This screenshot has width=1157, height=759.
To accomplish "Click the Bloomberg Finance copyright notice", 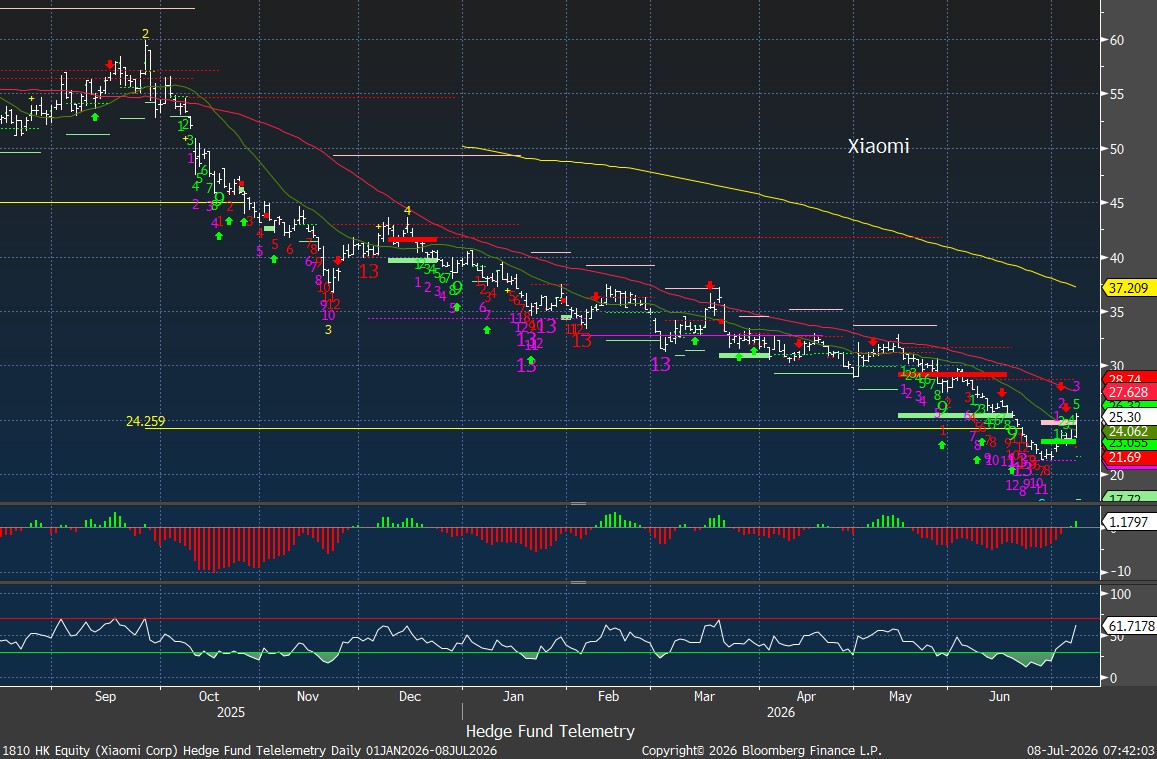I will (x=761, y=750).
